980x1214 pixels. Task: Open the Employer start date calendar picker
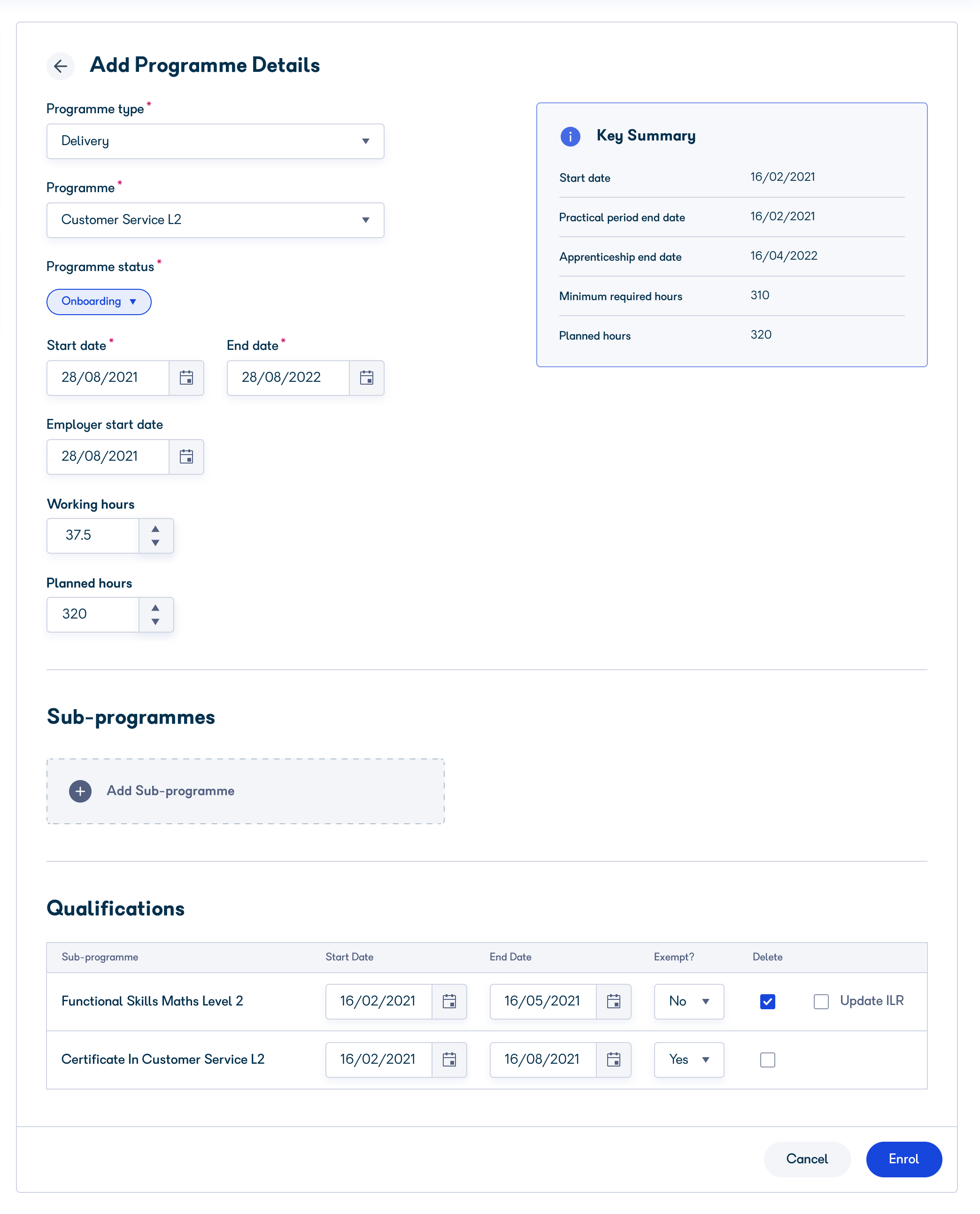186,457
